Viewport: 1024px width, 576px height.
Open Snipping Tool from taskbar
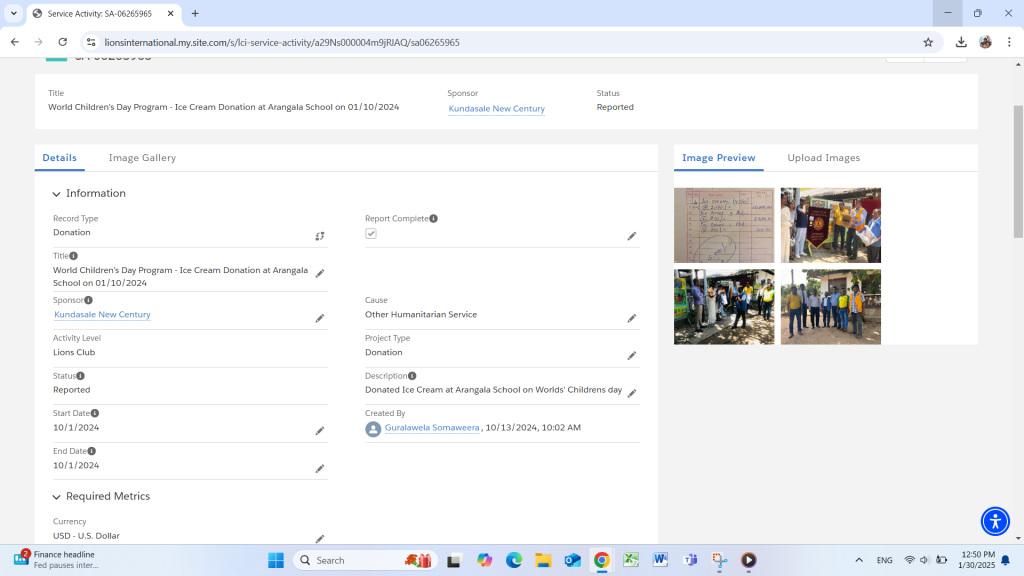click(x=719, y=560)
